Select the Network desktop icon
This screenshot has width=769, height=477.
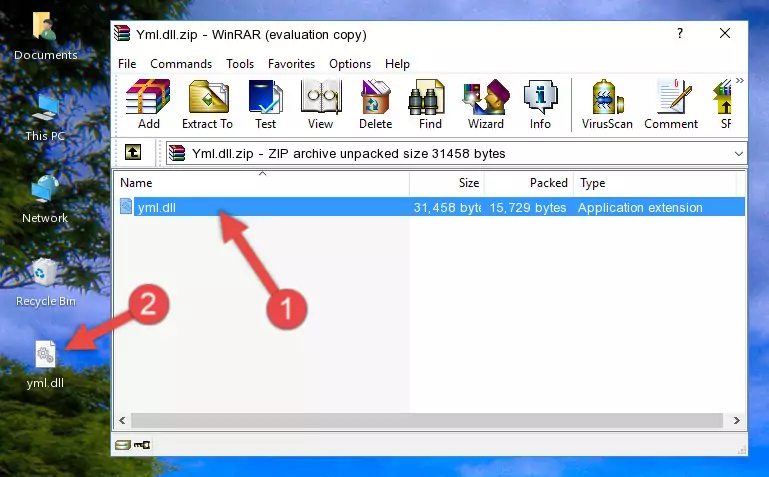45,200
